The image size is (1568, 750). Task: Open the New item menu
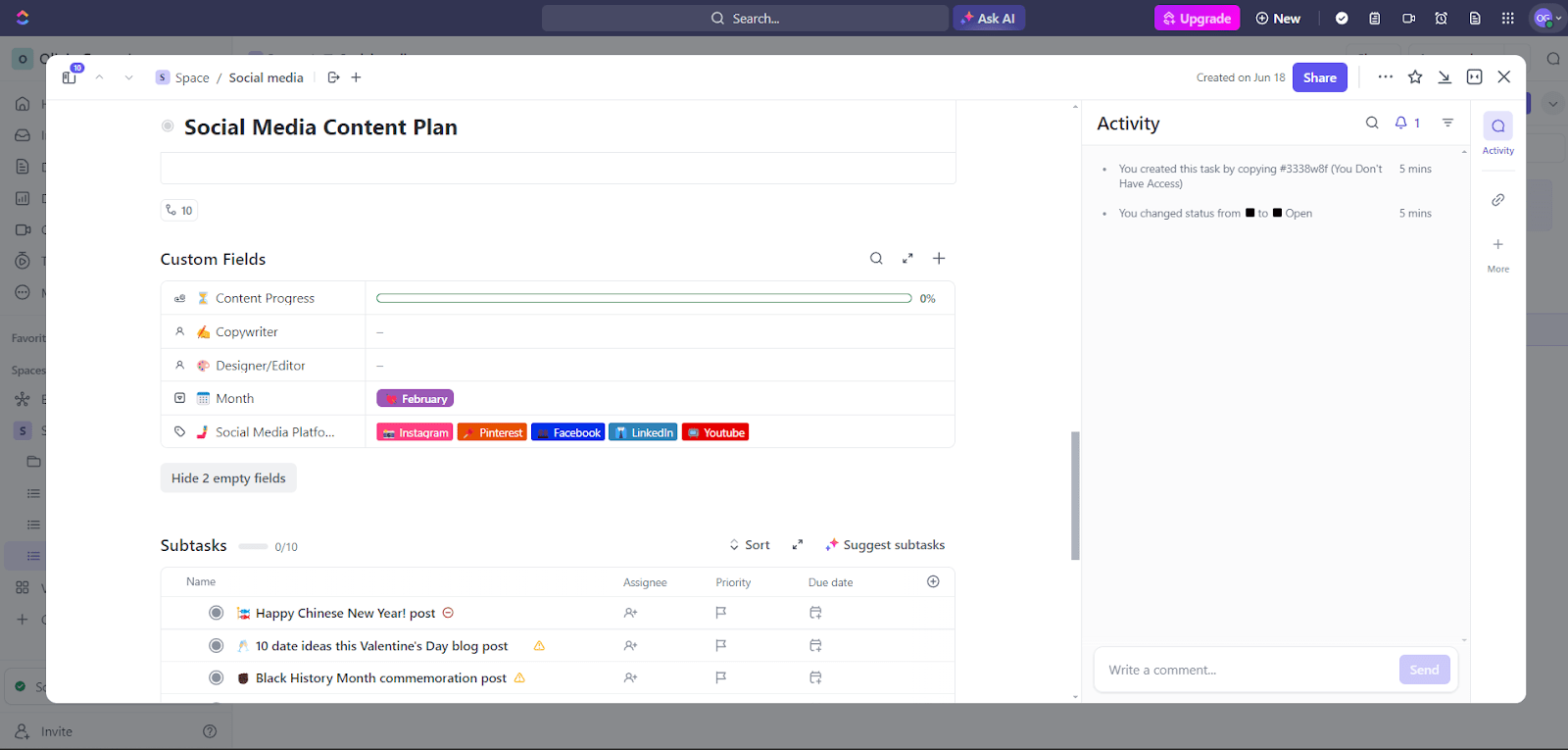click(1278, 19)
